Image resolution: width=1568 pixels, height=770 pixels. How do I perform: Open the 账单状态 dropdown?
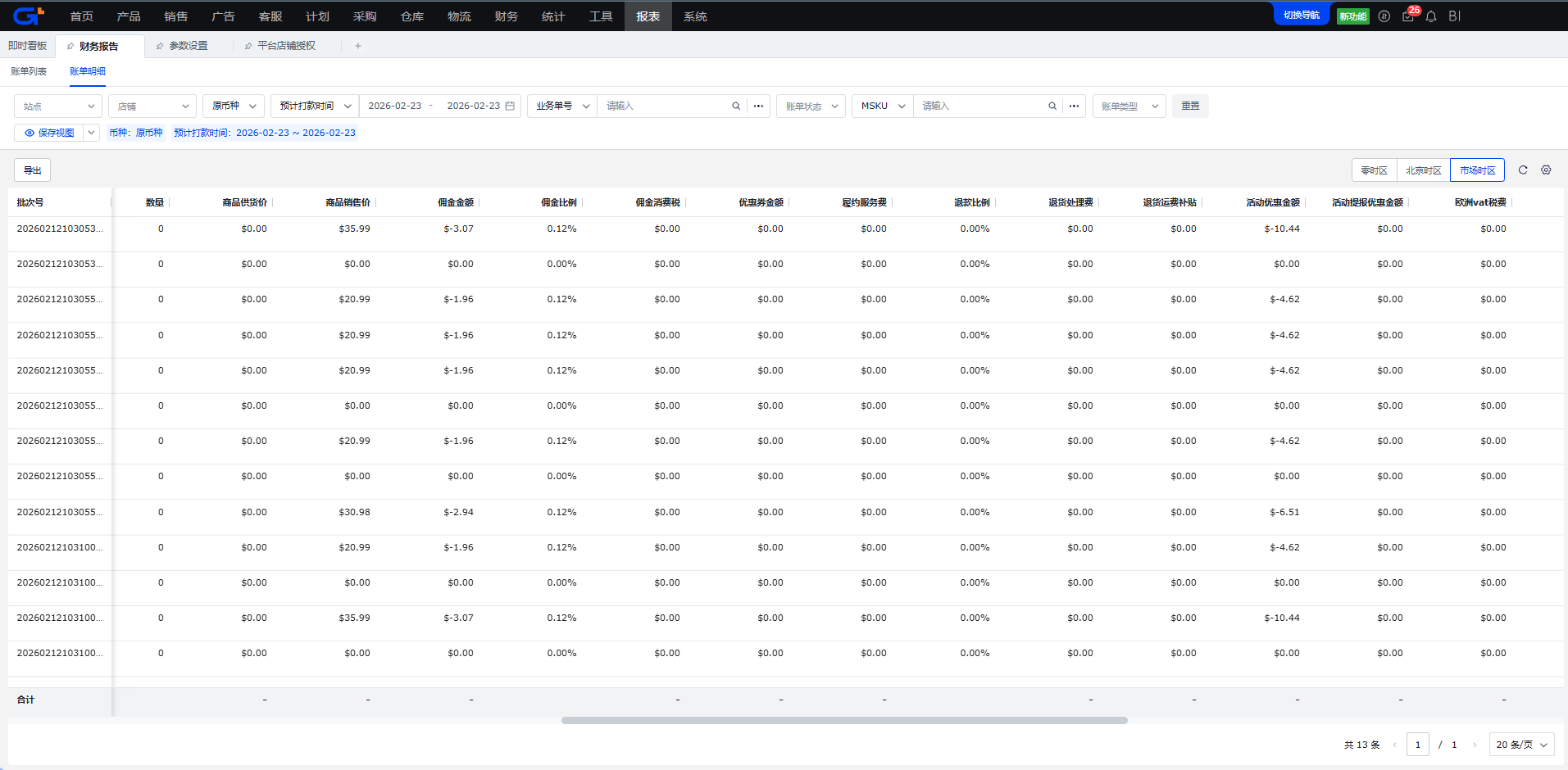coord(811,106)
